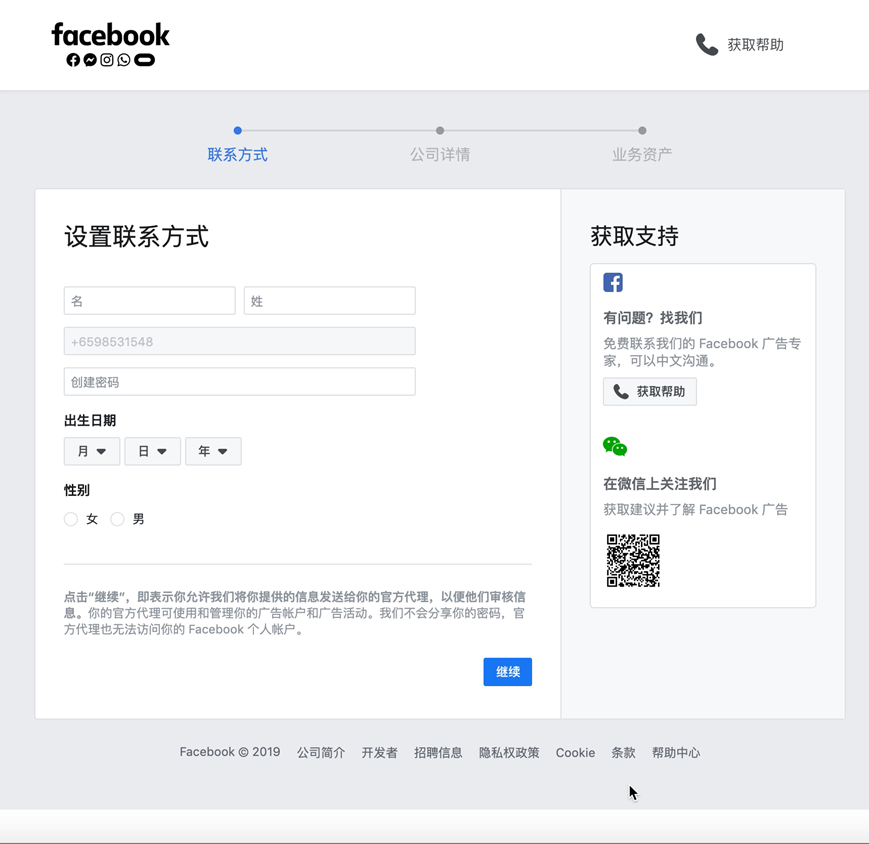This screenshot has height=844, width=869.
Task: Click the Oculus icon under the logo
Action: (x=145, y=60)
